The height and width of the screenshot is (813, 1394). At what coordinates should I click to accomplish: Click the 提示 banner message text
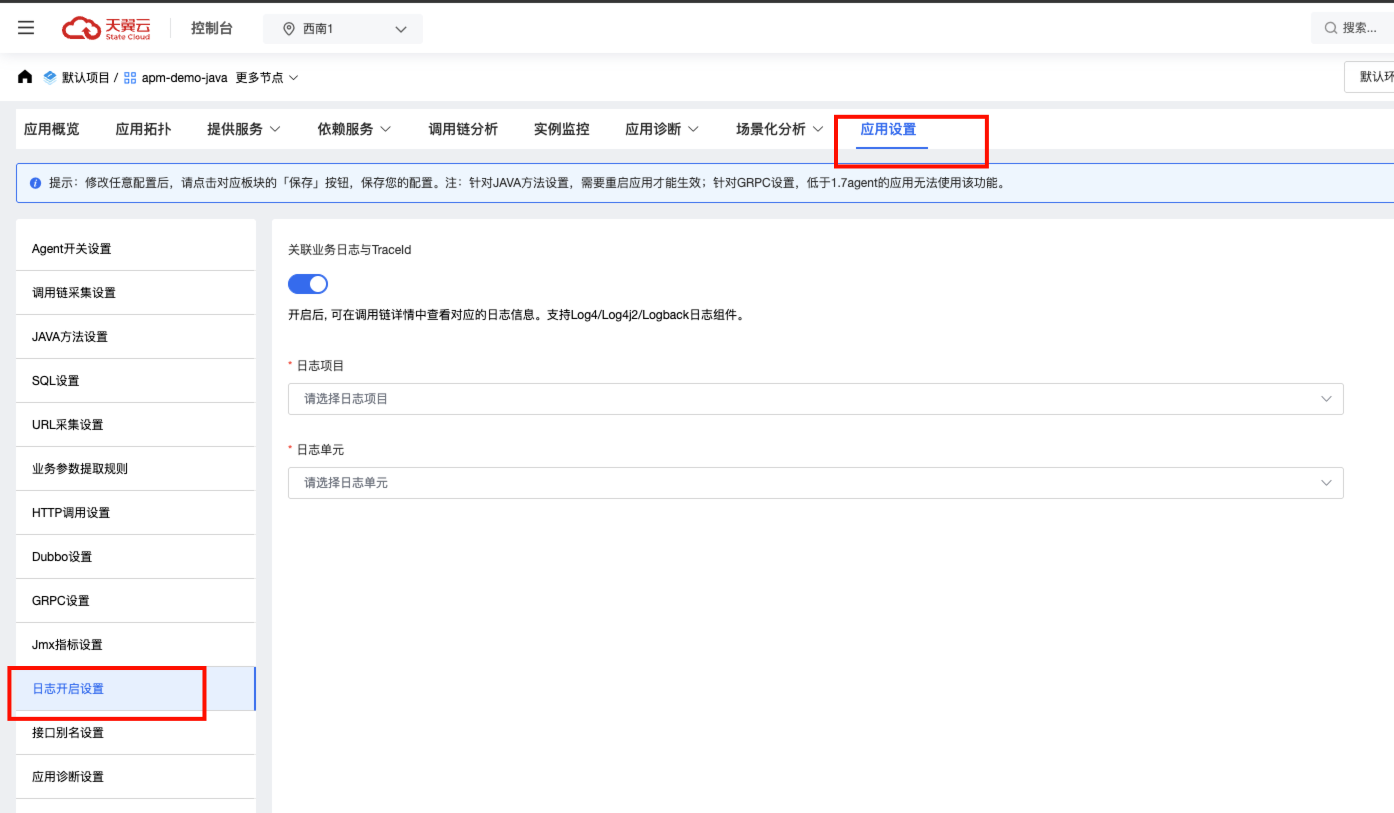coord(527,183)
